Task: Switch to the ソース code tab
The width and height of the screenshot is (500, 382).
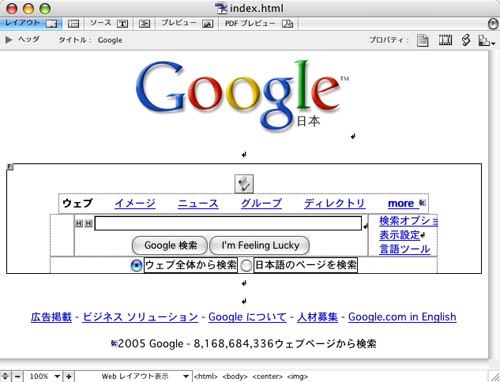Action: tap(109, 23)
